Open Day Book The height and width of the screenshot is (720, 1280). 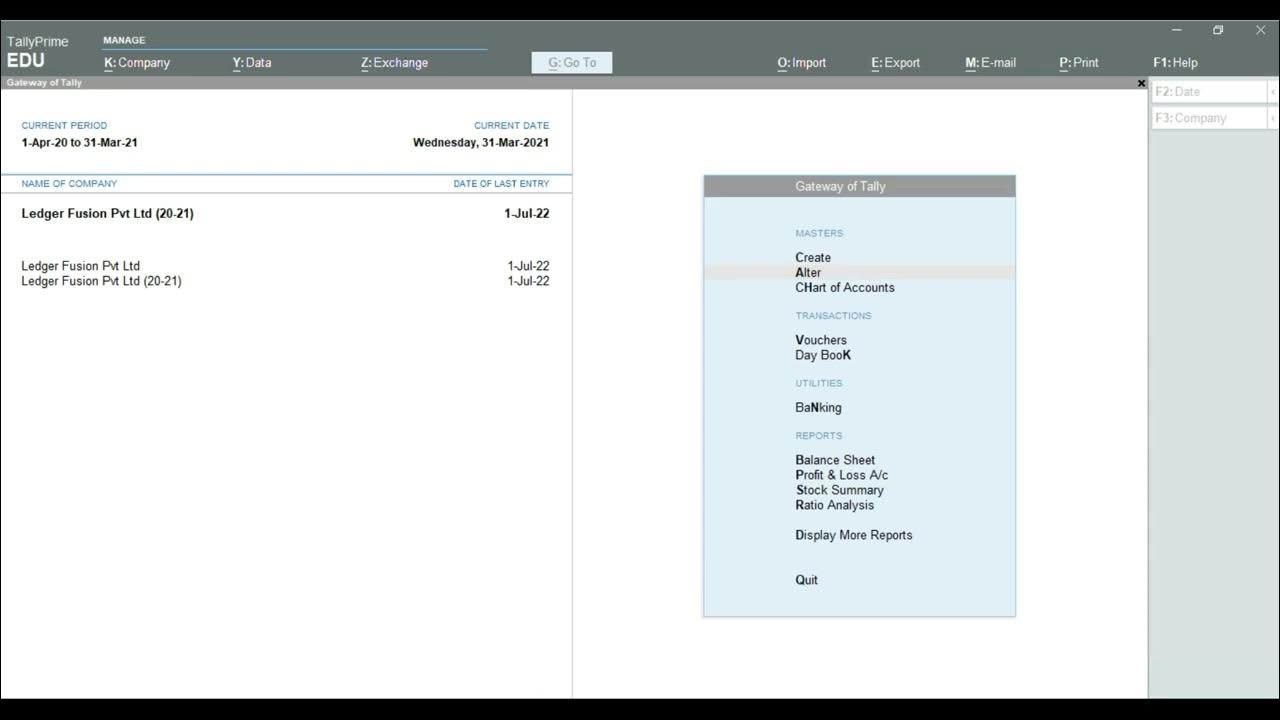(x=823, y=355)
